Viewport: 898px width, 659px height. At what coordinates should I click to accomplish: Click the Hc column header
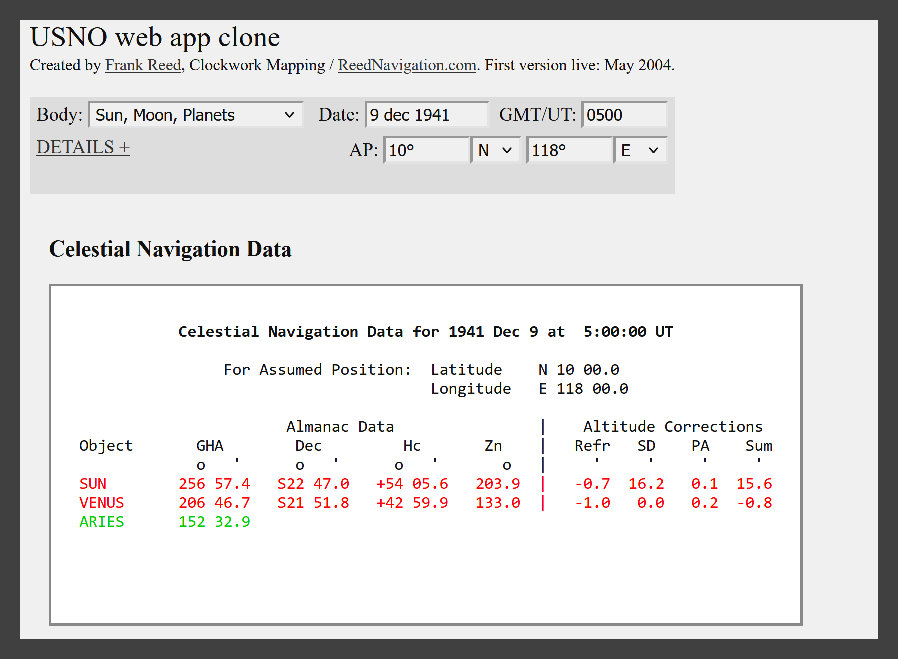coord(412,446)
